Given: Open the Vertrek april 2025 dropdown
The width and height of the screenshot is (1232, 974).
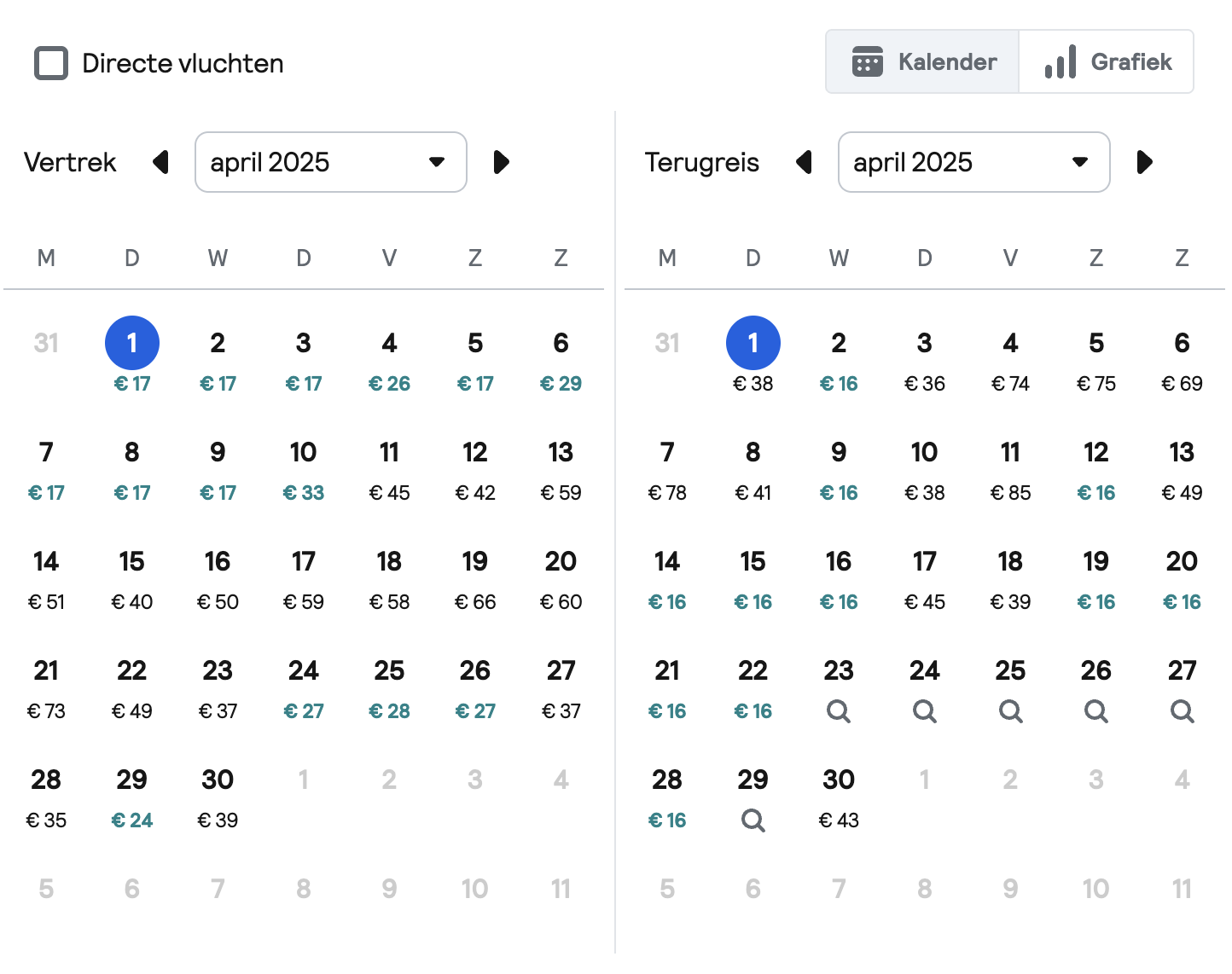Looking at the screenshot, I should pos(331,162).
